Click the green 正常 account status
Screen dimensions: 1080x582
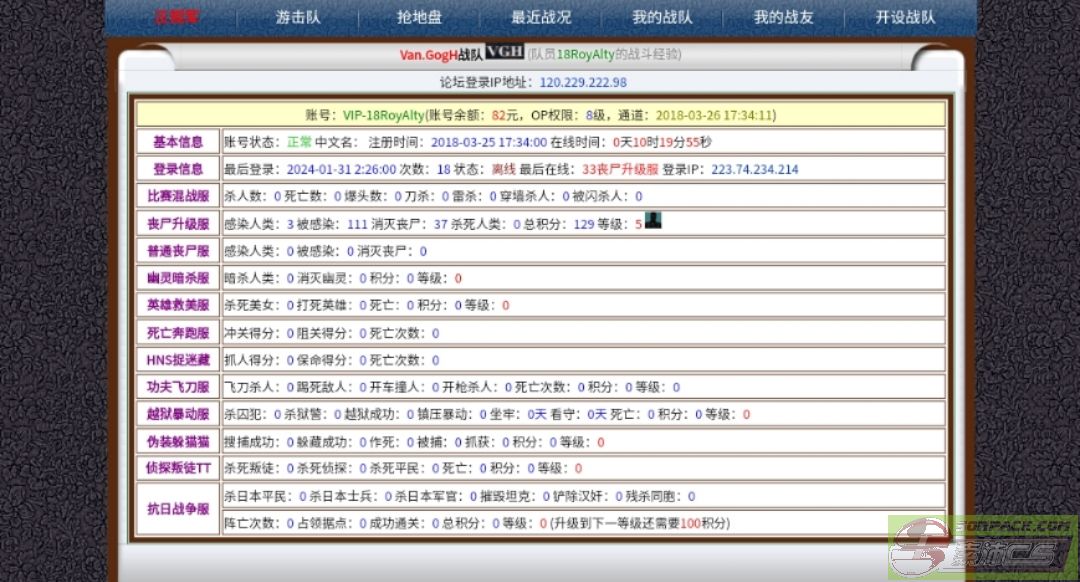pos(299,142)
